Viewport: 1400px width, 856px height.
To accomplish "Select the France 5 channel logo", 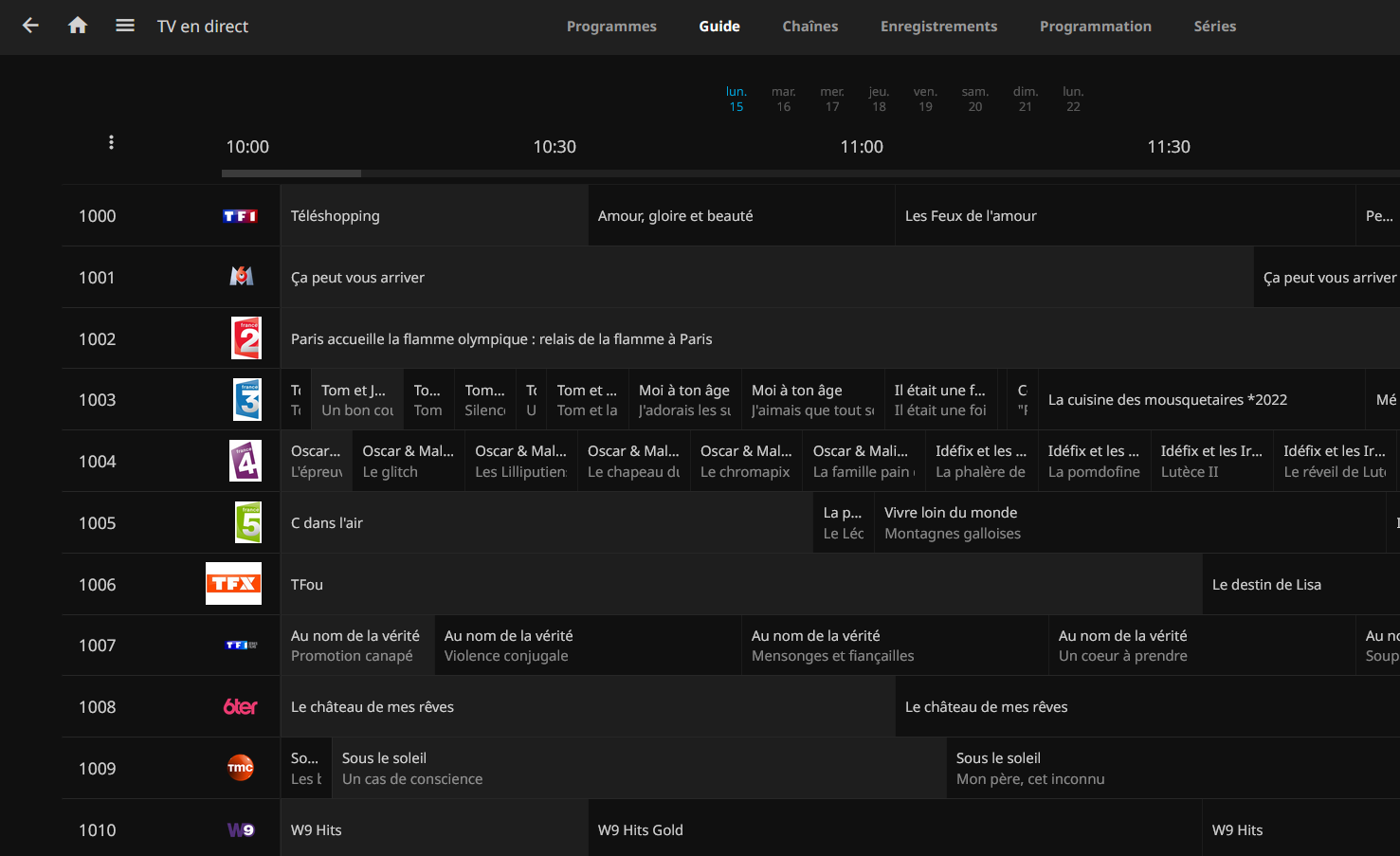I will 248,522.
